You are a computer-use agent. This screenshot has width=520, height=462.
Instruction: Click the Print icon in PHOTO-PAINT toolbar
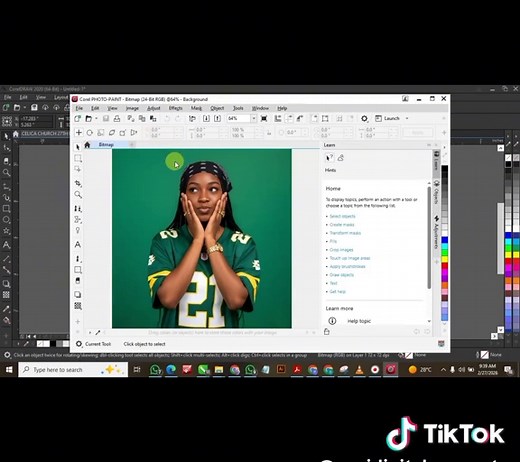117,119
